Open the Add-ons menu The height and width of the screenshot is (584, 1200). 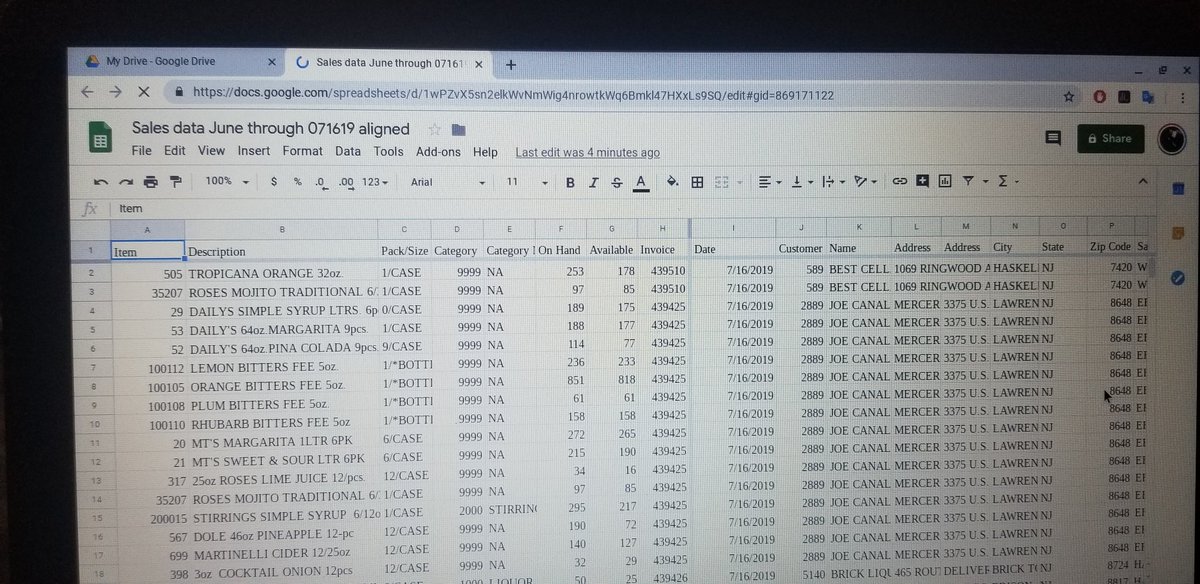[438, 152]
